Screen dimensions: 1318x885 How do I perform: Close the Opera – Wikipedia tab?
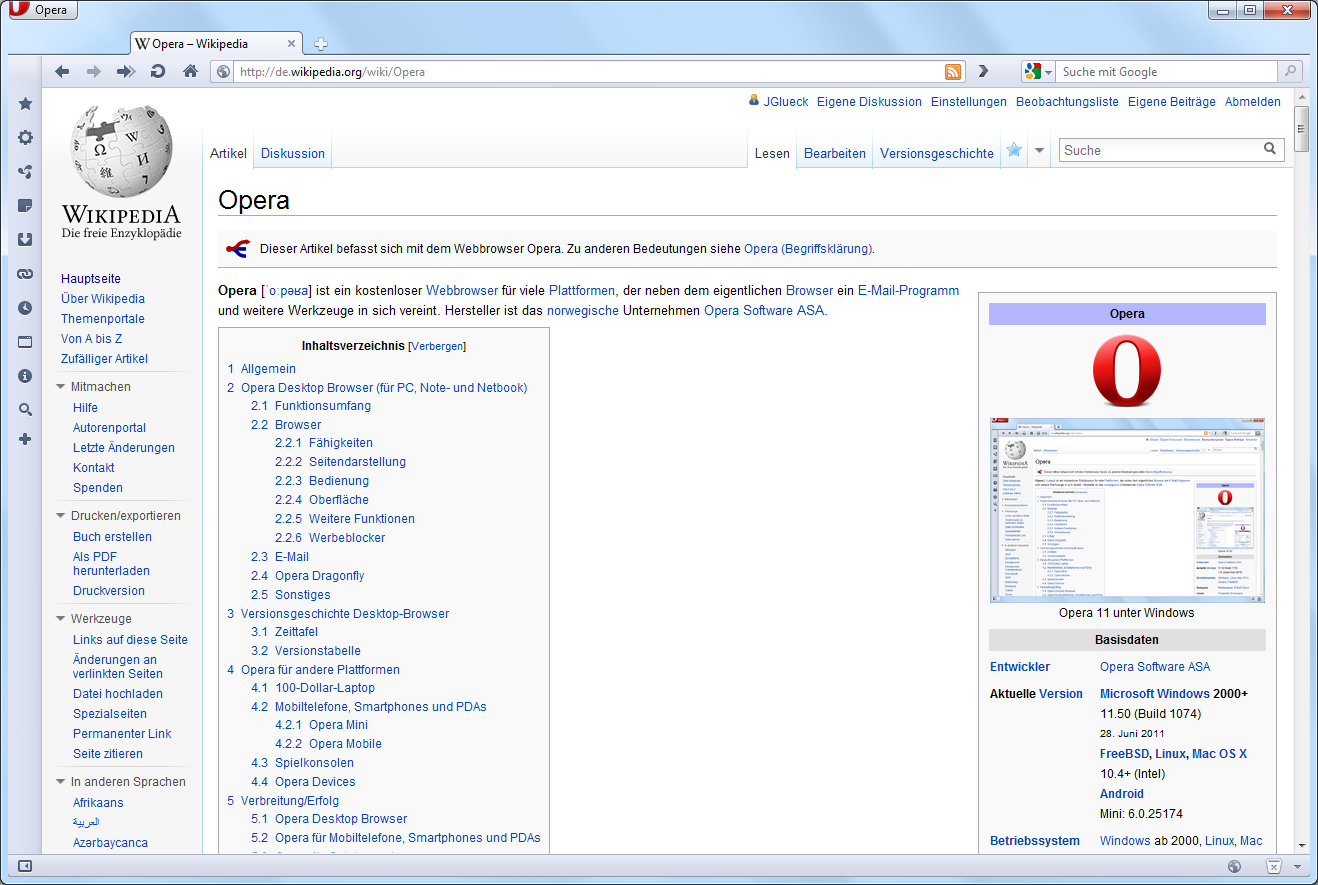(293, 44)
